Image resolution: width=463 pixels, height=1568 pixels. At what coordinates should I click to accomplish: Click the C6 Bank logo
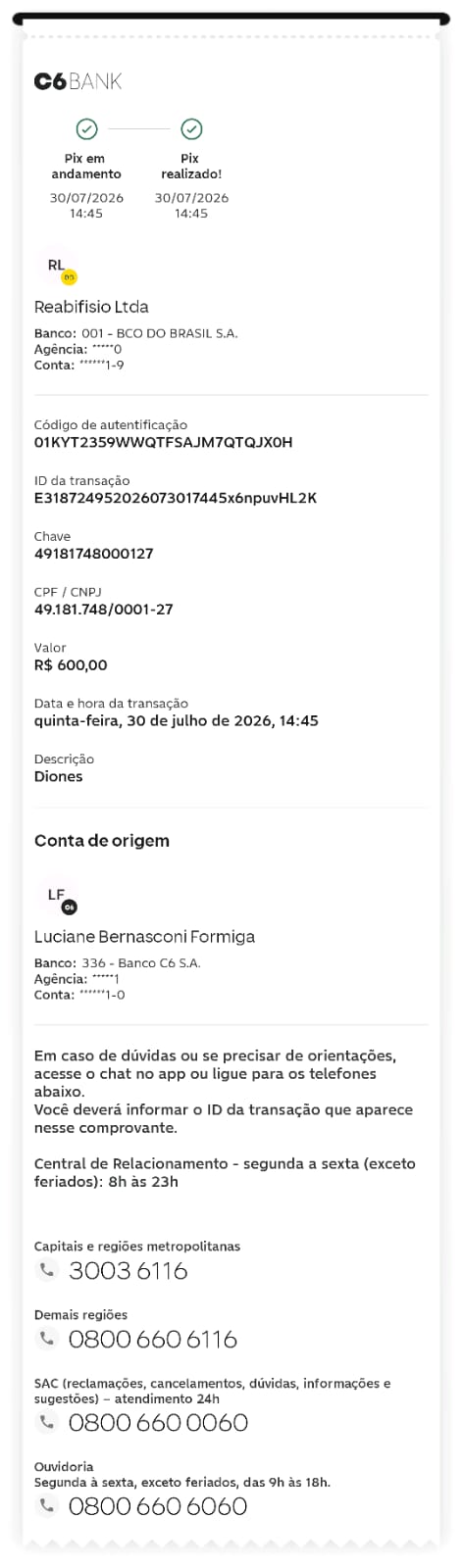[77, 81]
